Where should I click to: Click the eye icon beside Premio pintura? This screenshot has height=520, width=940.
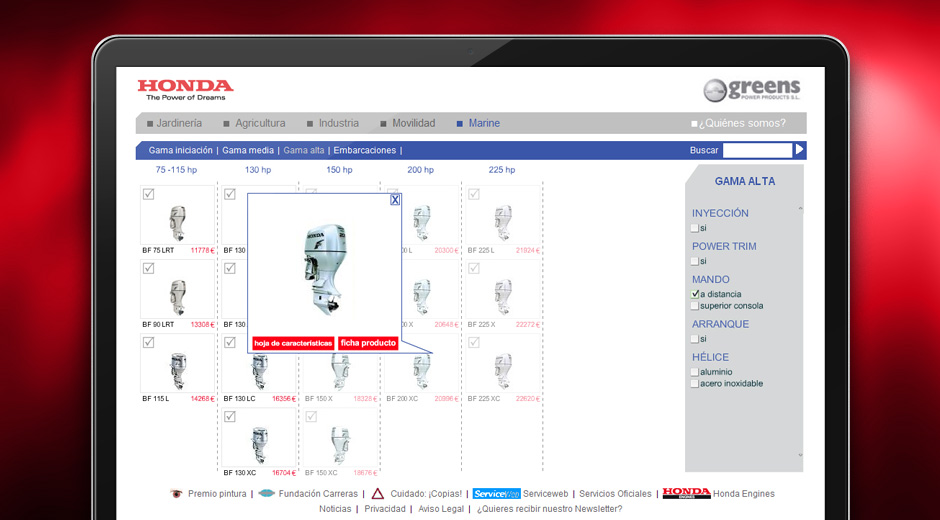pyautogui.click(x=176, y=494)
